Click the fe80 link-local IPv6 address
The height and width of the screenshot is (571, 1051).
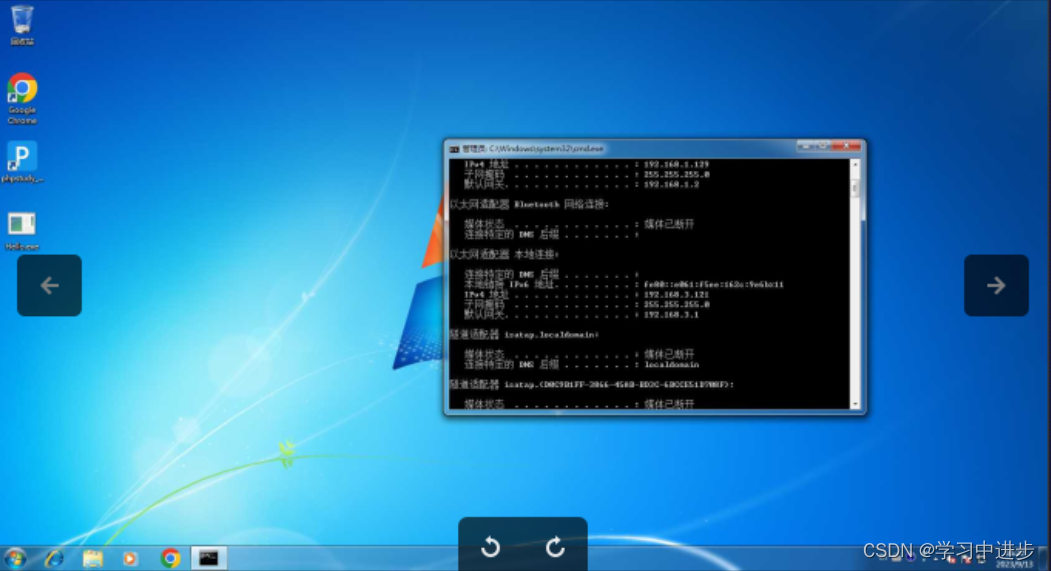pyautogui.click(x=713, y=284)
